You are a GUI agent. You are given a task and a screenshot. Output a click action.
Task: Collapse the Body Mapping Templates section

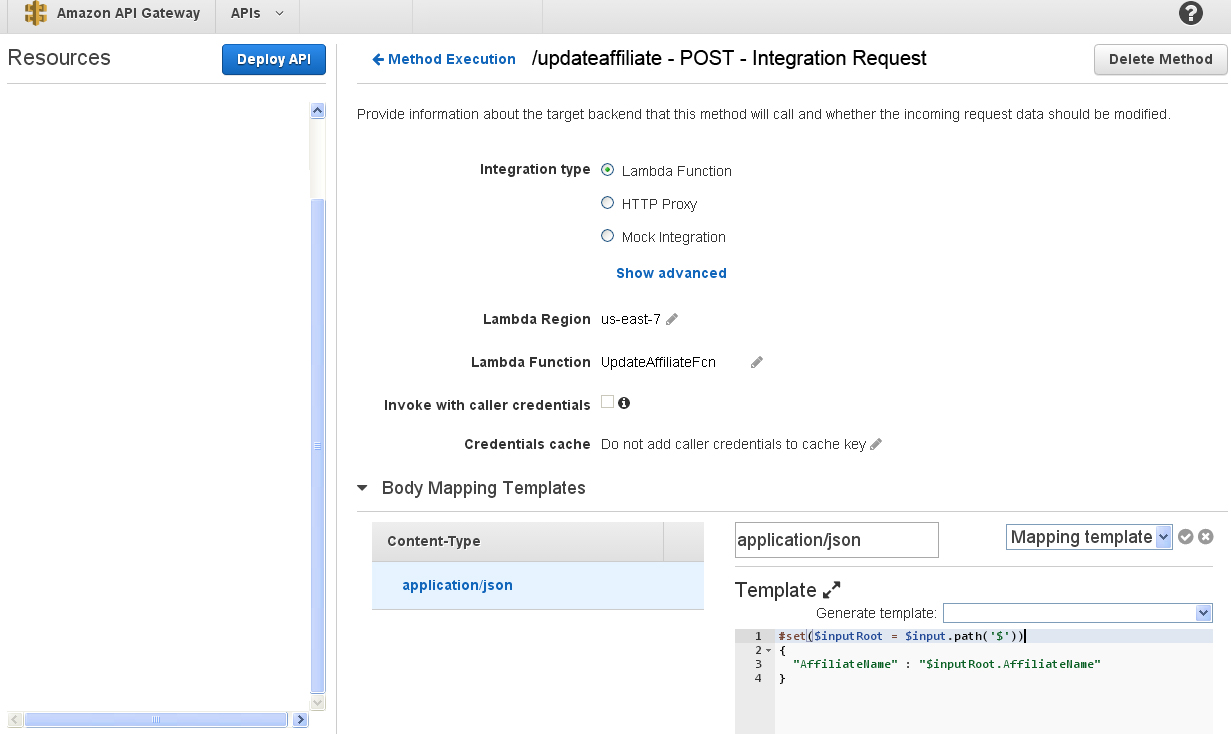pos(362,489)
